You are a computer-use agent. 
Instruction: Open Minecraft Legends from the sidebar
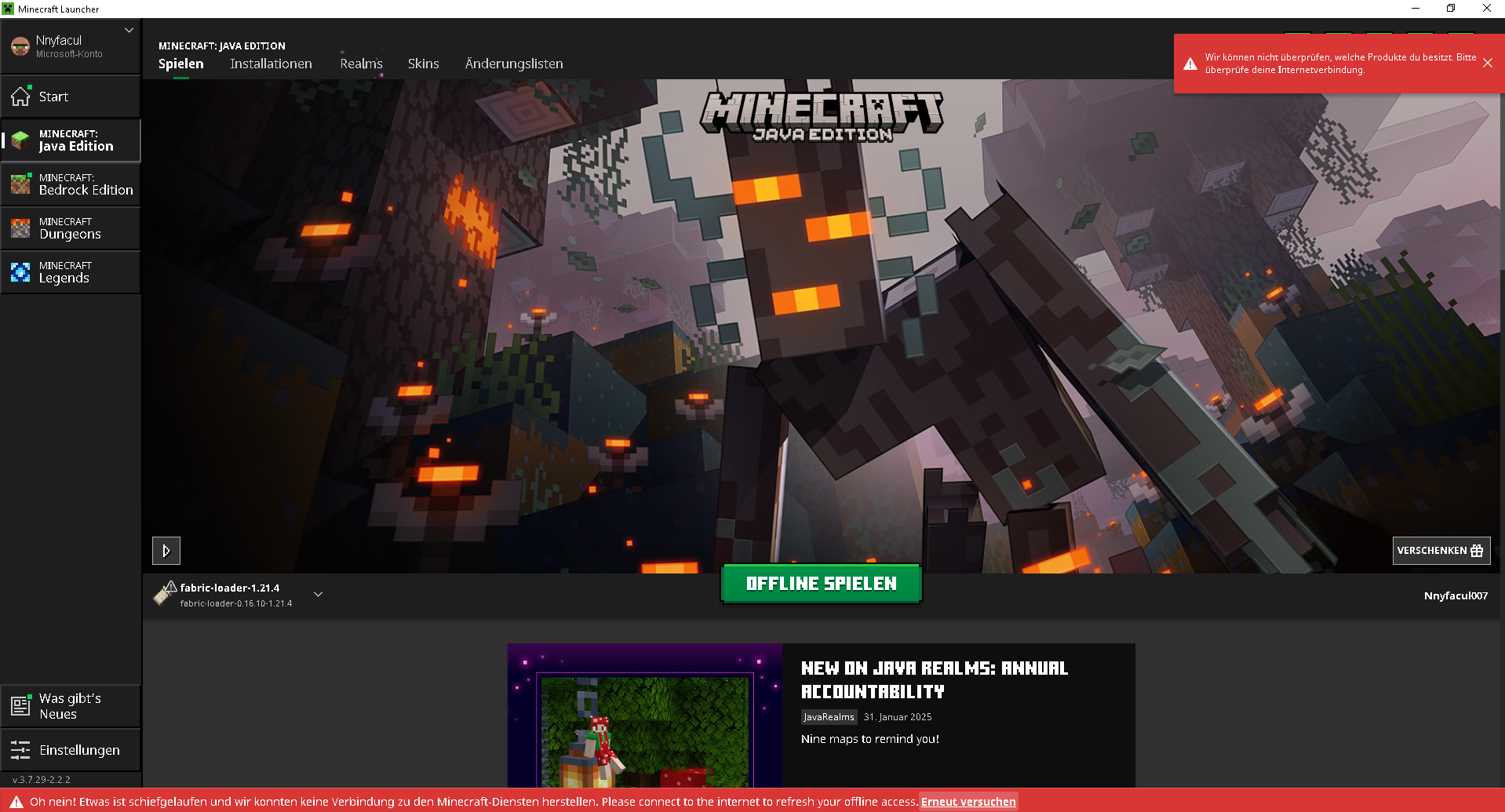pyautogui.click(x=20, y=271)
